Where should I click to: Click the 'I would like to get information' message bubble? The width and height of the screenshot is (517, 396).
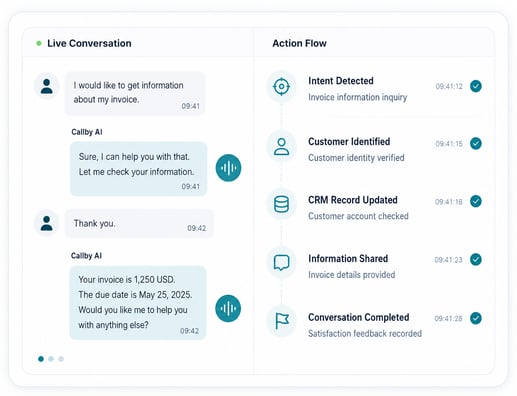point(135,94)
